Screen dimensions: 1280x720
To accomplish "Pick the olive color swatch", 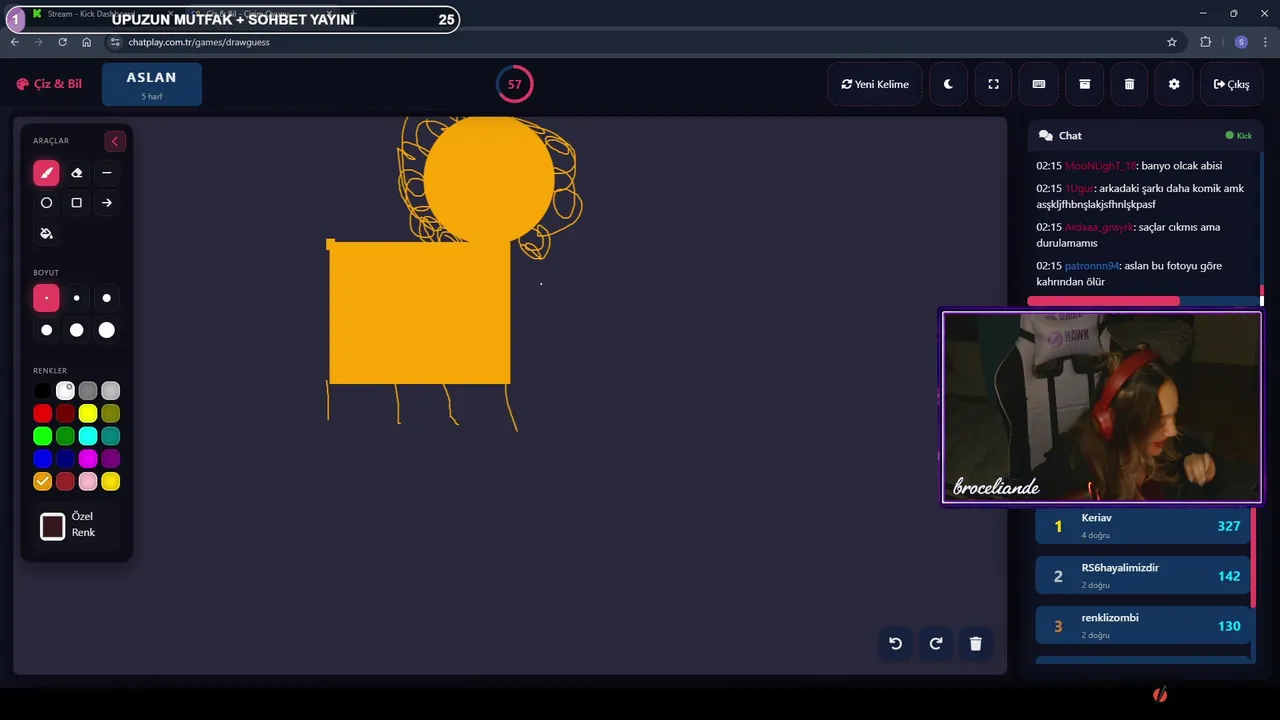I will click(111, 413).
